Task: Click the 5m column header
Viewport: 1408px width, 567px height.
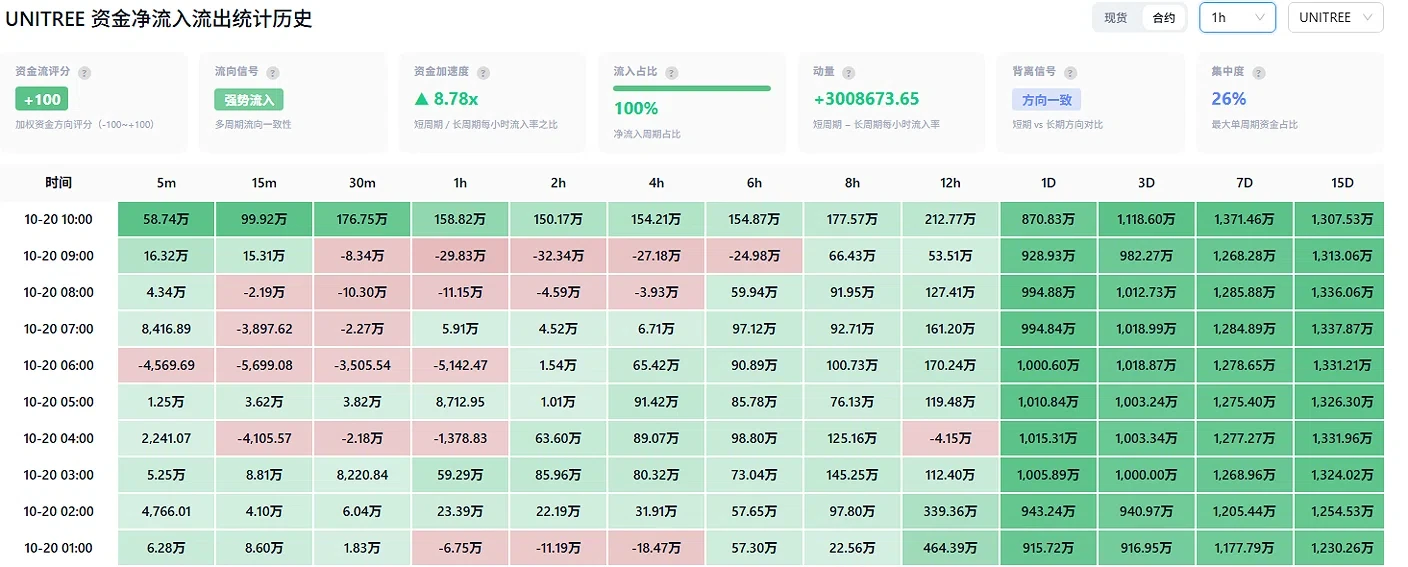Action: (x=166, y=183)
